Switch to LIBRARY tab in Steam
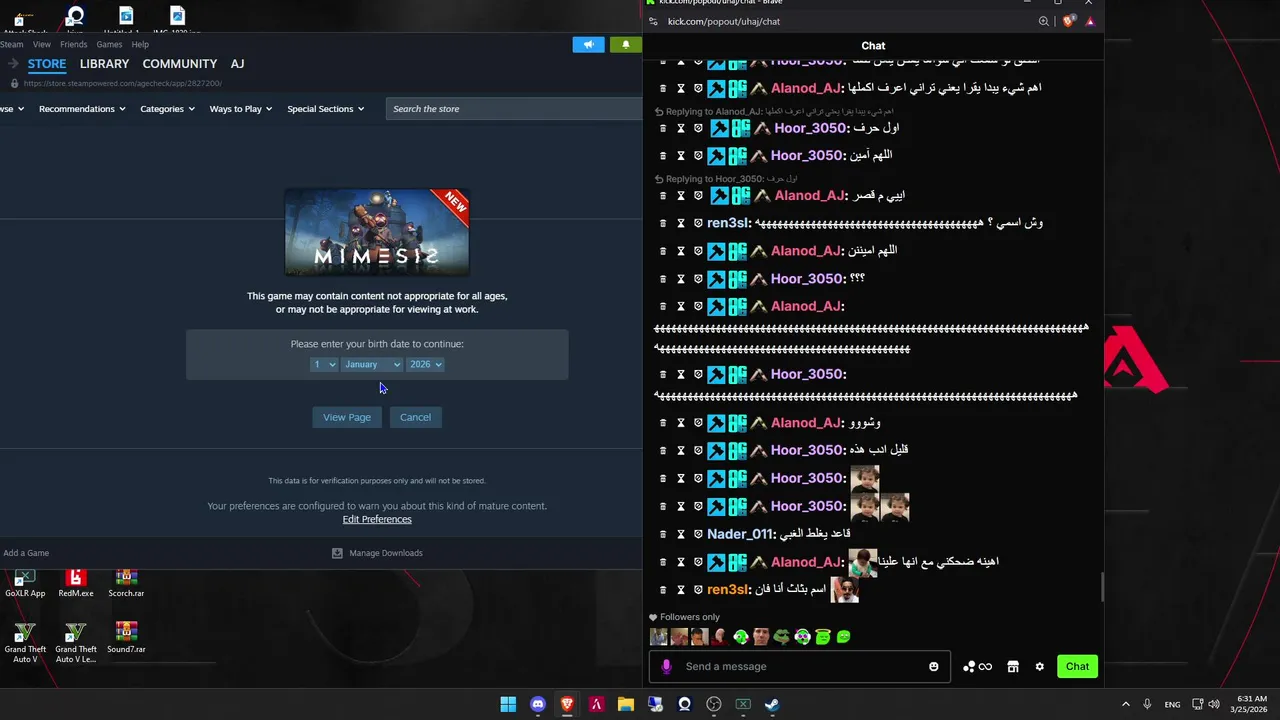The image size is (1280, 720). [x=105, y=64]
